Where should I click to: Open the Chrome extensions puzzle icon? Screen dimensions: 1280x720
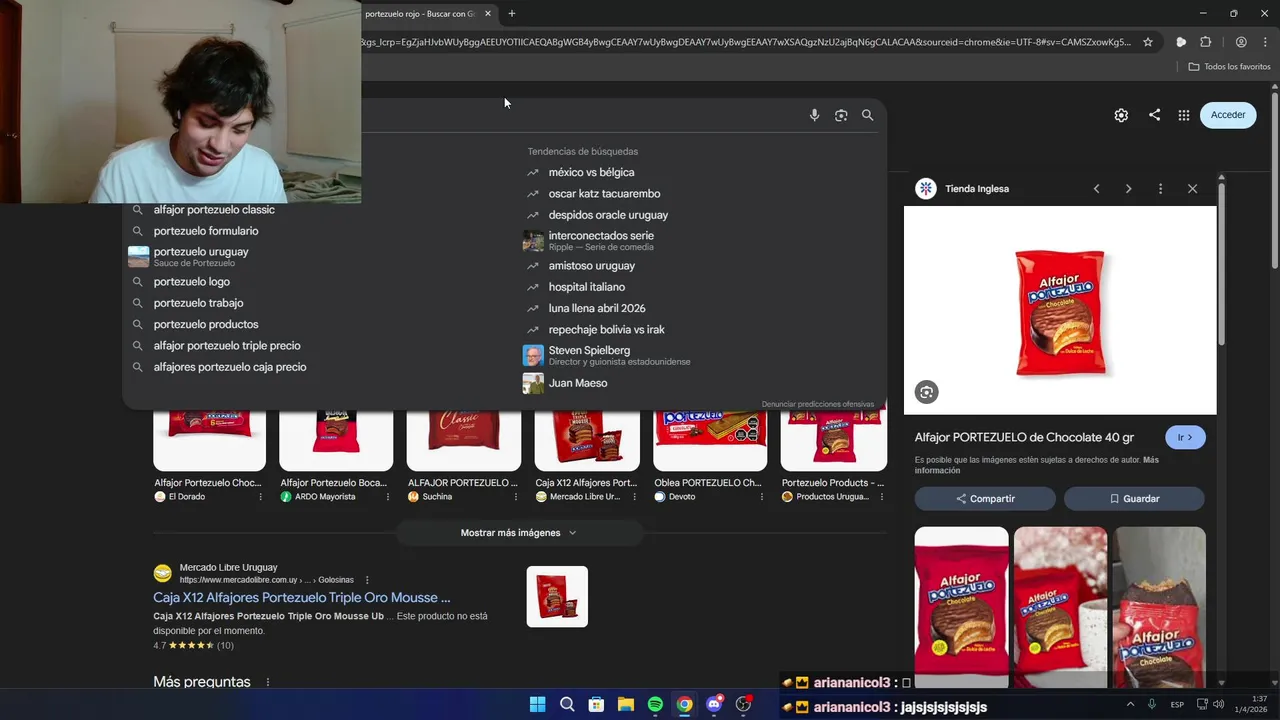1205,42
